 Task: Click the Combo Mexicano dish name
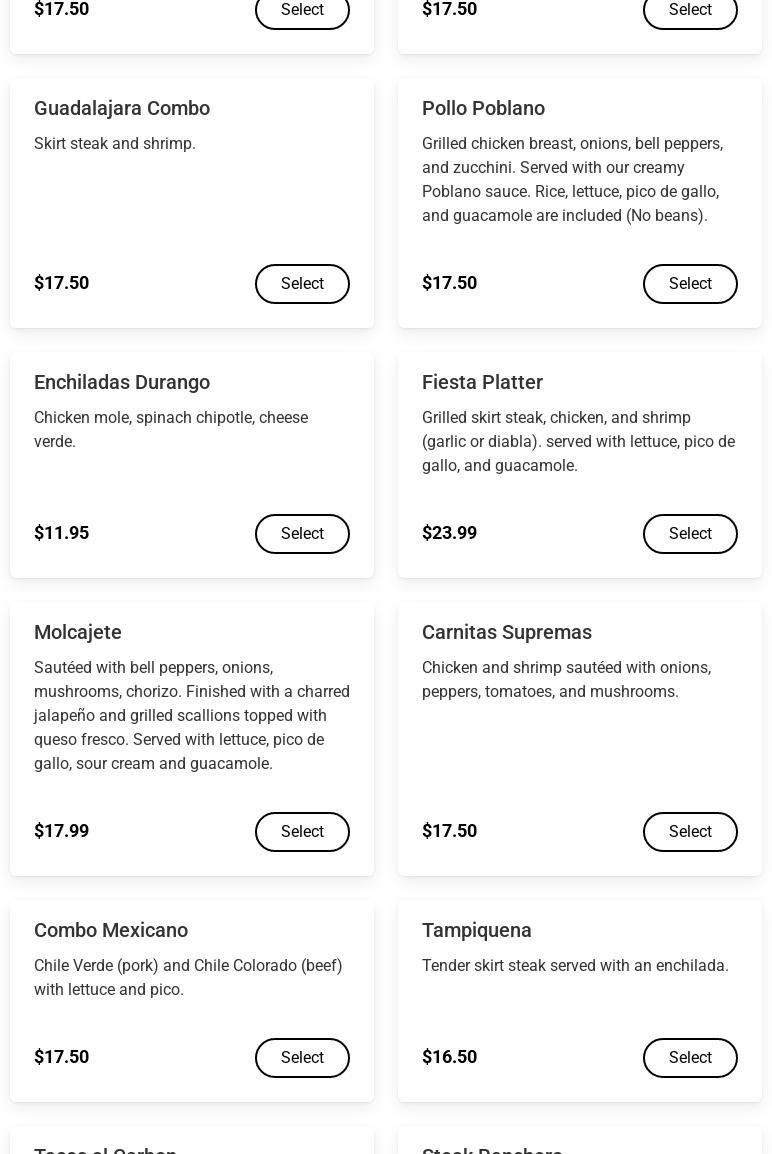click(111, 930)
